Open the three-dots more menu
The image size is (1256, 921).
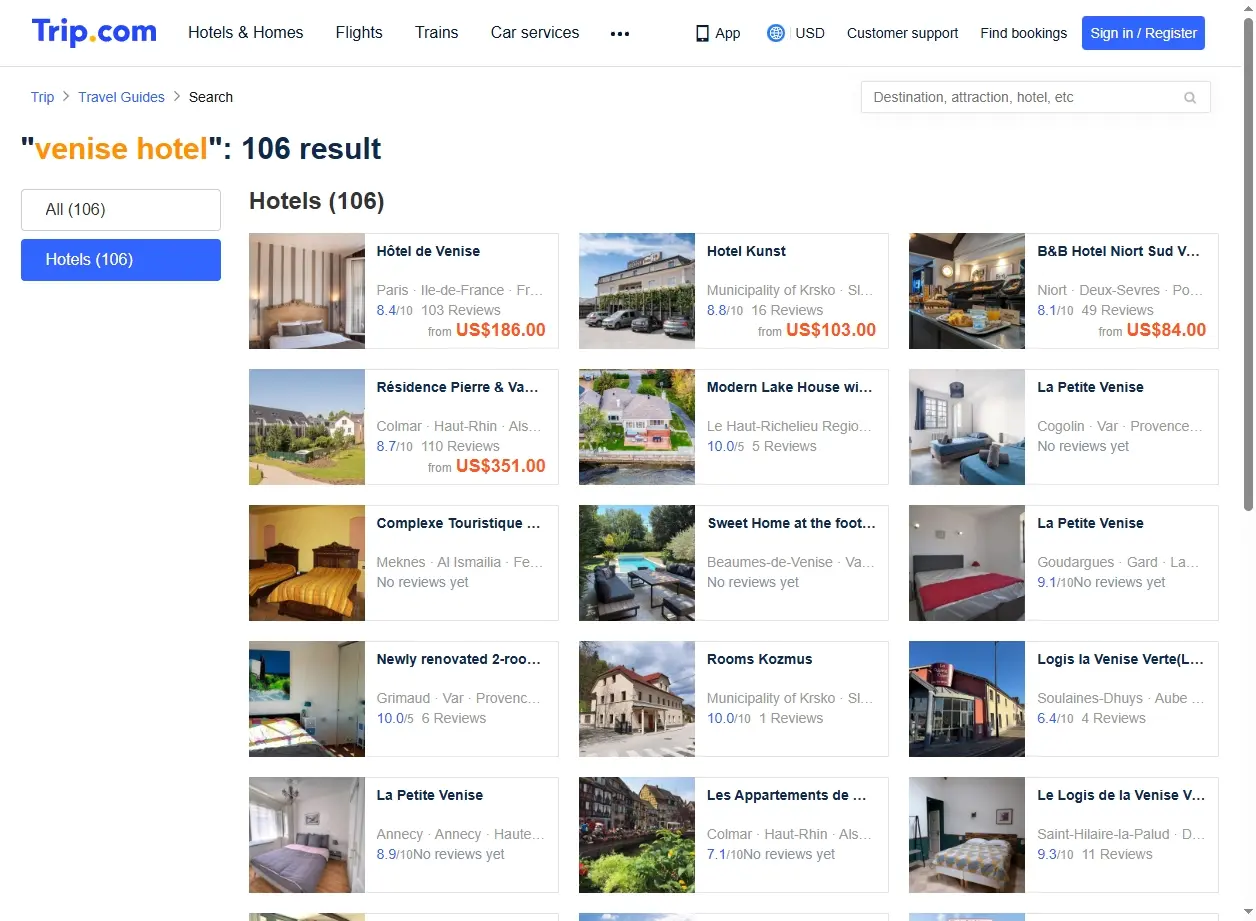point(620,33)
